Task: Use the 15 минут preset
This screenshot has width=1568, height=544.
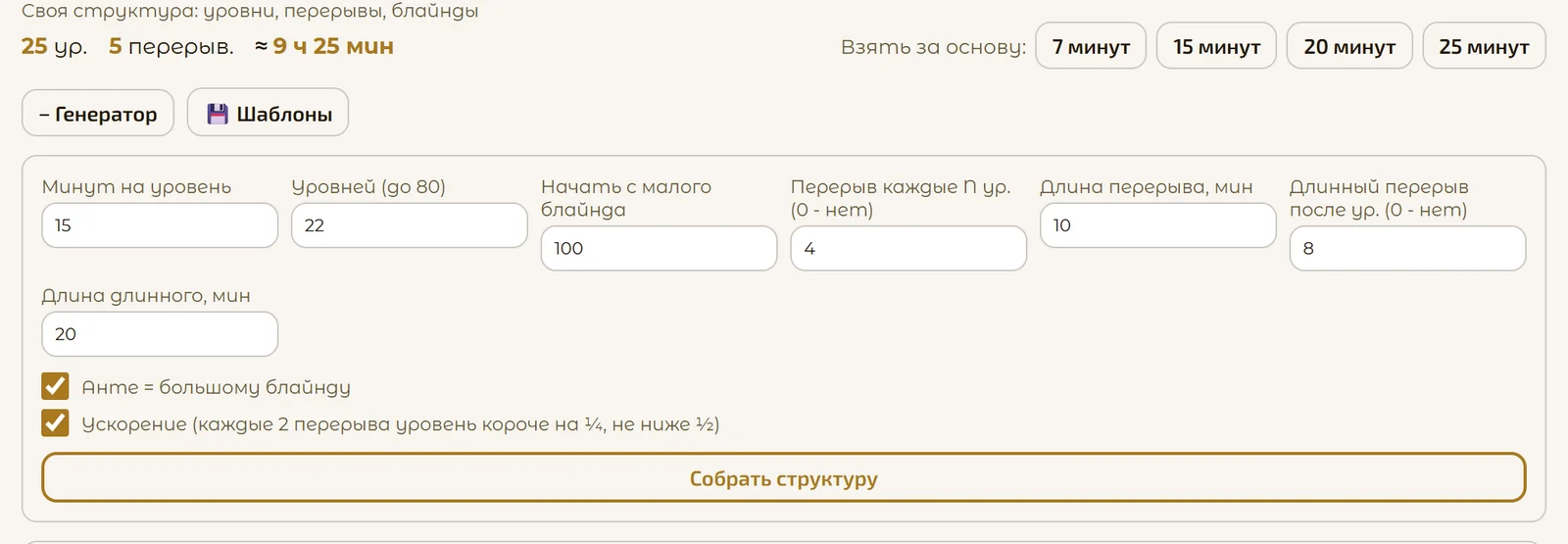Action: click(1216, 46)
